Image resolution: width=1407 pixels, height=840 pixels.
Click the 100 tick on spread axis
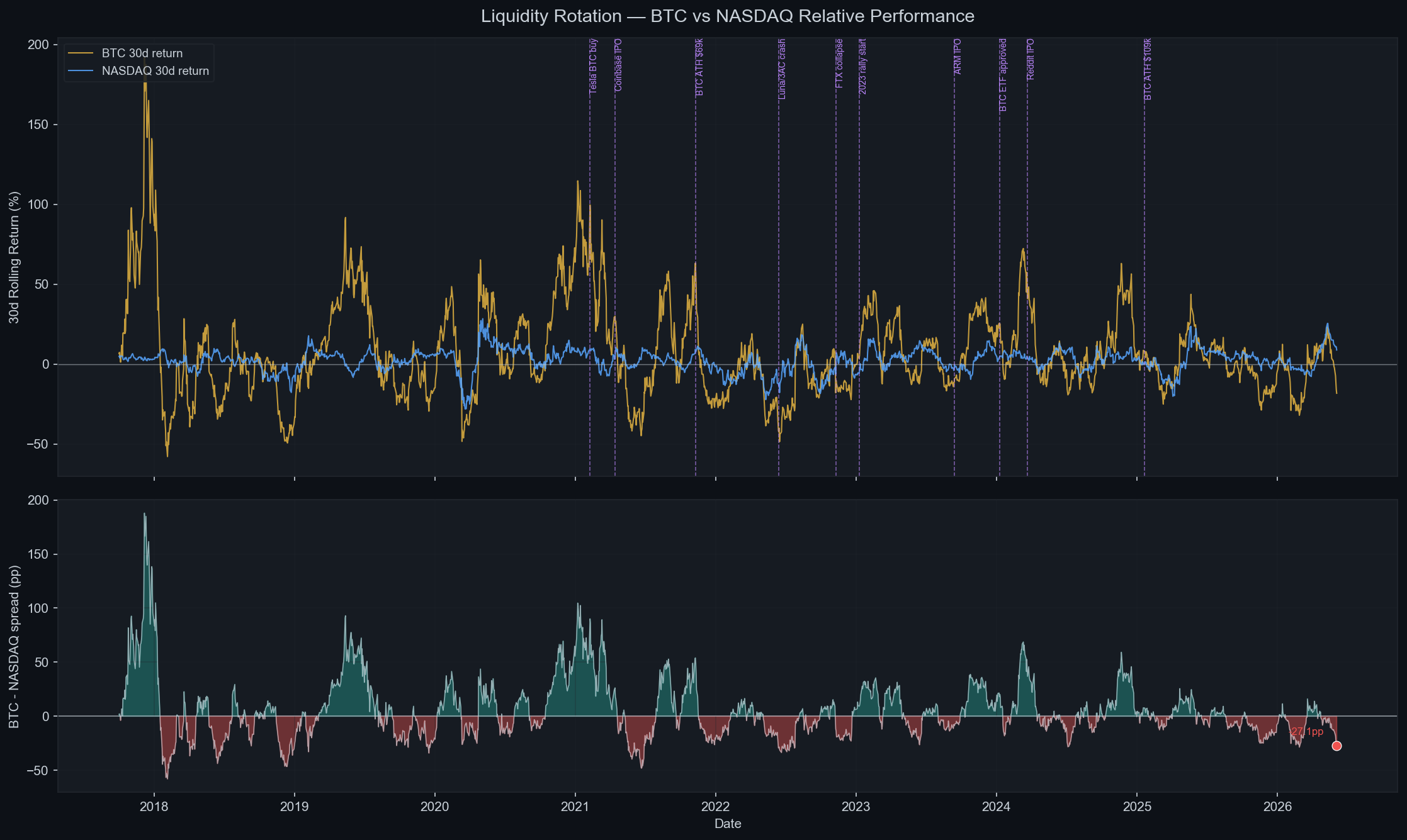coord(38,608)
